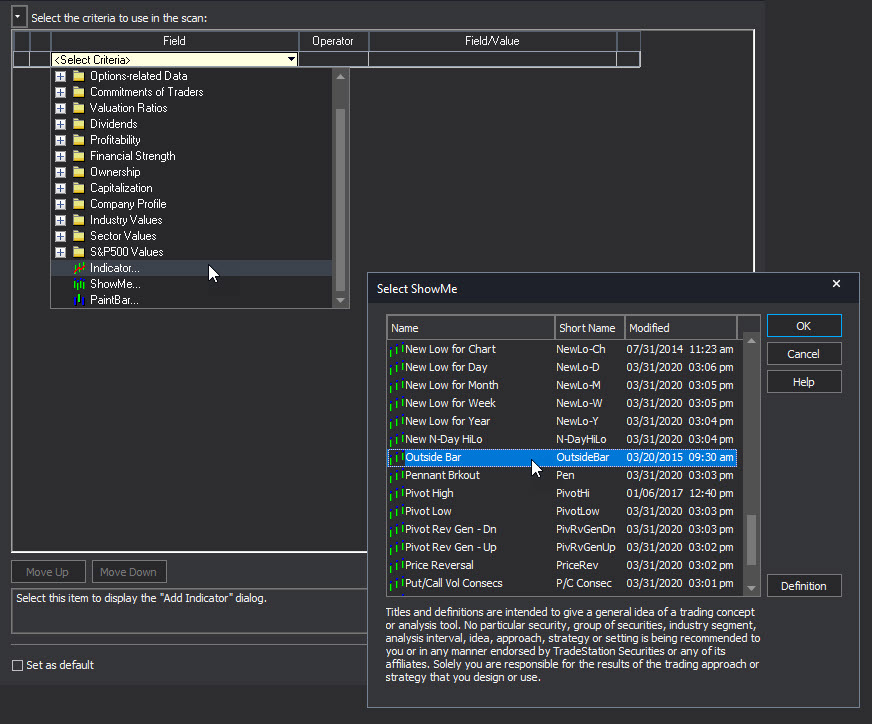Viewport: 872px width, 724px height.
Task: Click the Profitability folder icon
Action: pyautogui.click(x=79, y=140)
